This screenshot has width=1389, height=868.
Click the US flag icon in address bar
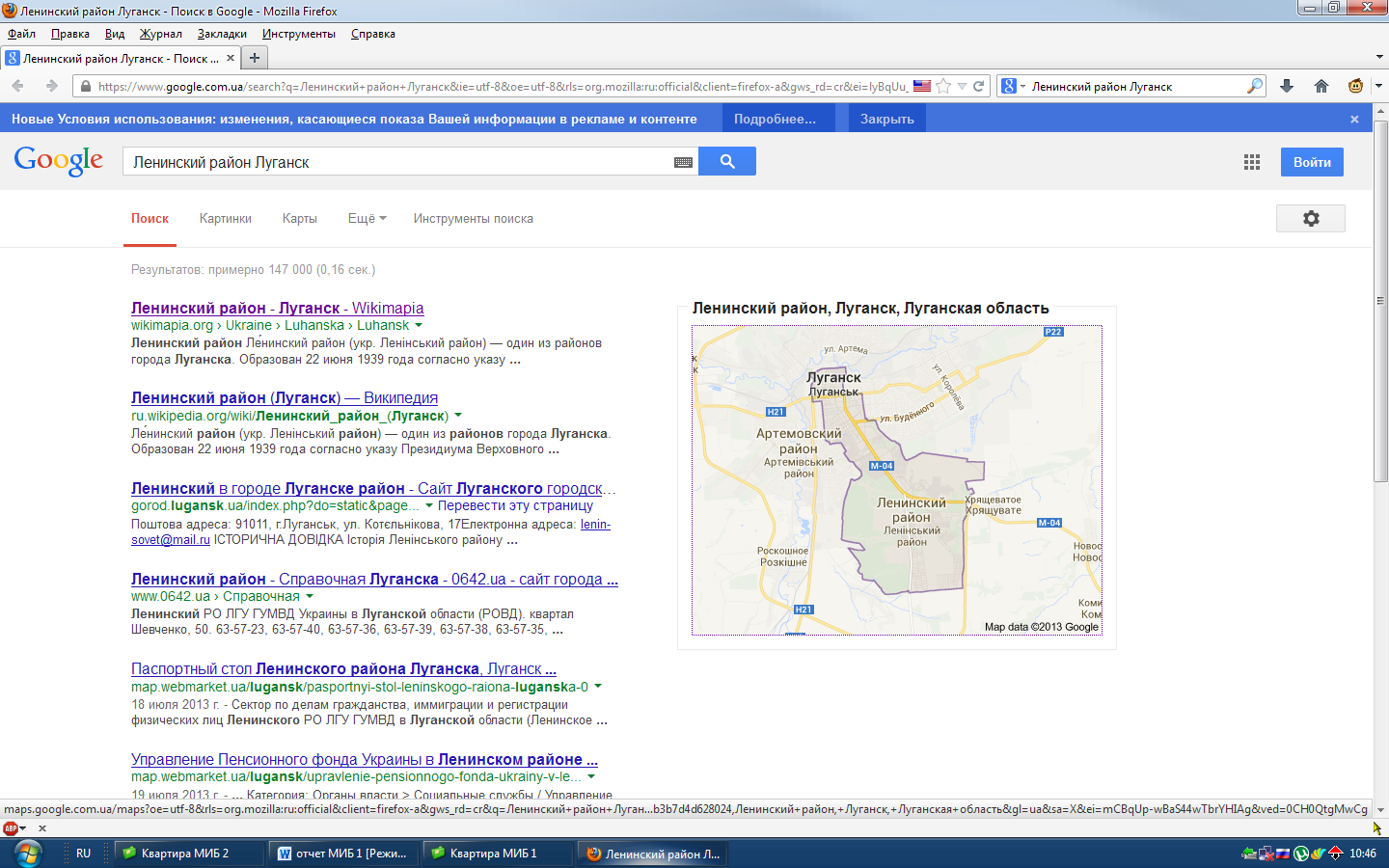click(x=922, y=86)
